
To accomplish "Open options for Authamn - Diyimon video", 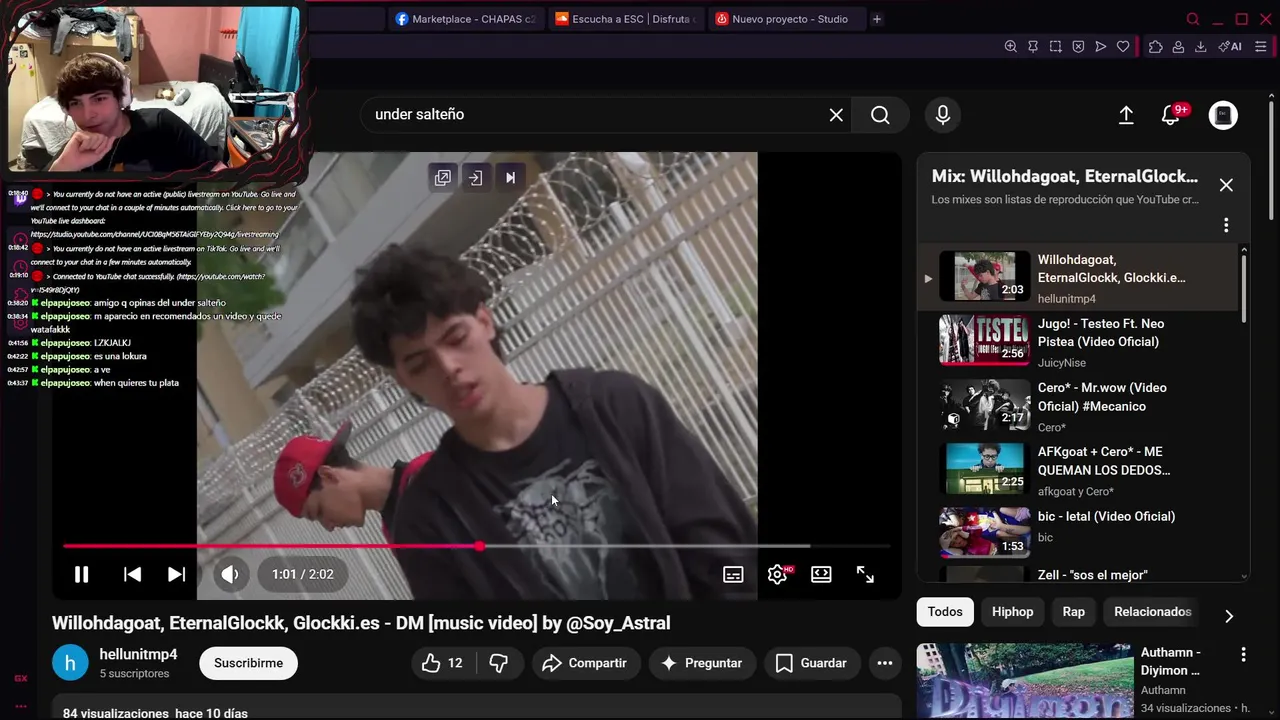I will pyautogui.click(x=1243, y=655).
